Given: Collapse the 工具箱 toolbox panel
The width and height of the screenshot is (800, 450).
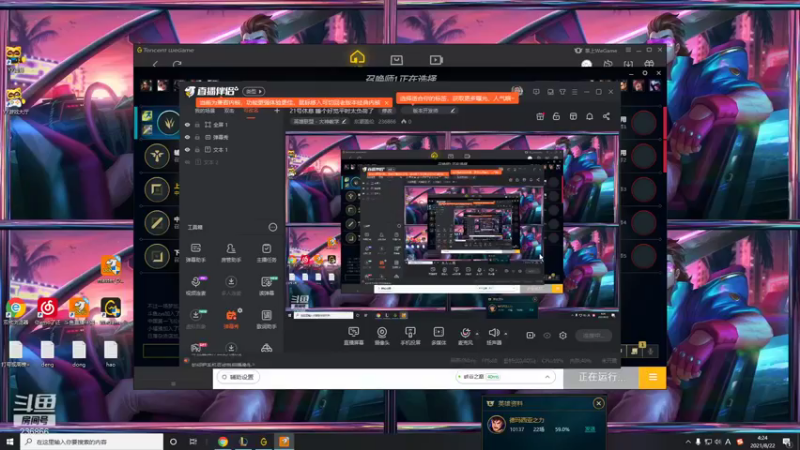Looking at the screenshot, I should (272, 227).
